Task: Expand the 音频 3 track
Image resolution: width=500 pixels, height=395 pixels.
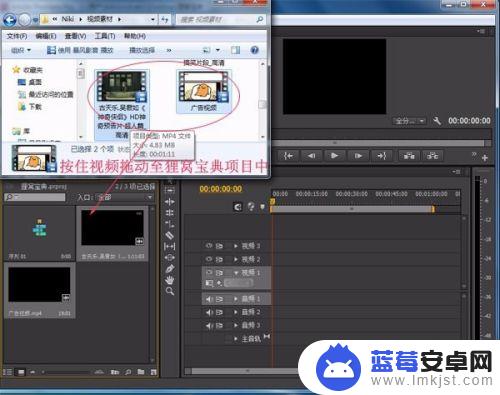Action: pyautogui.click(x=236, y=325)
